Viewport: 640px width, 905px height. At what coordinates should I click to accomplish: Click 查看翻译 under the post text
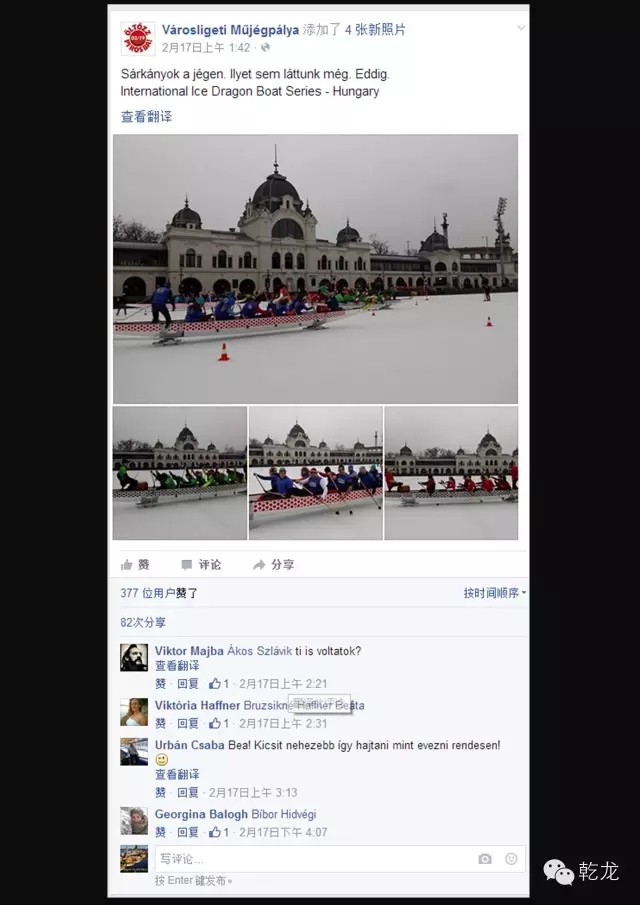click(x=146, y=117)
